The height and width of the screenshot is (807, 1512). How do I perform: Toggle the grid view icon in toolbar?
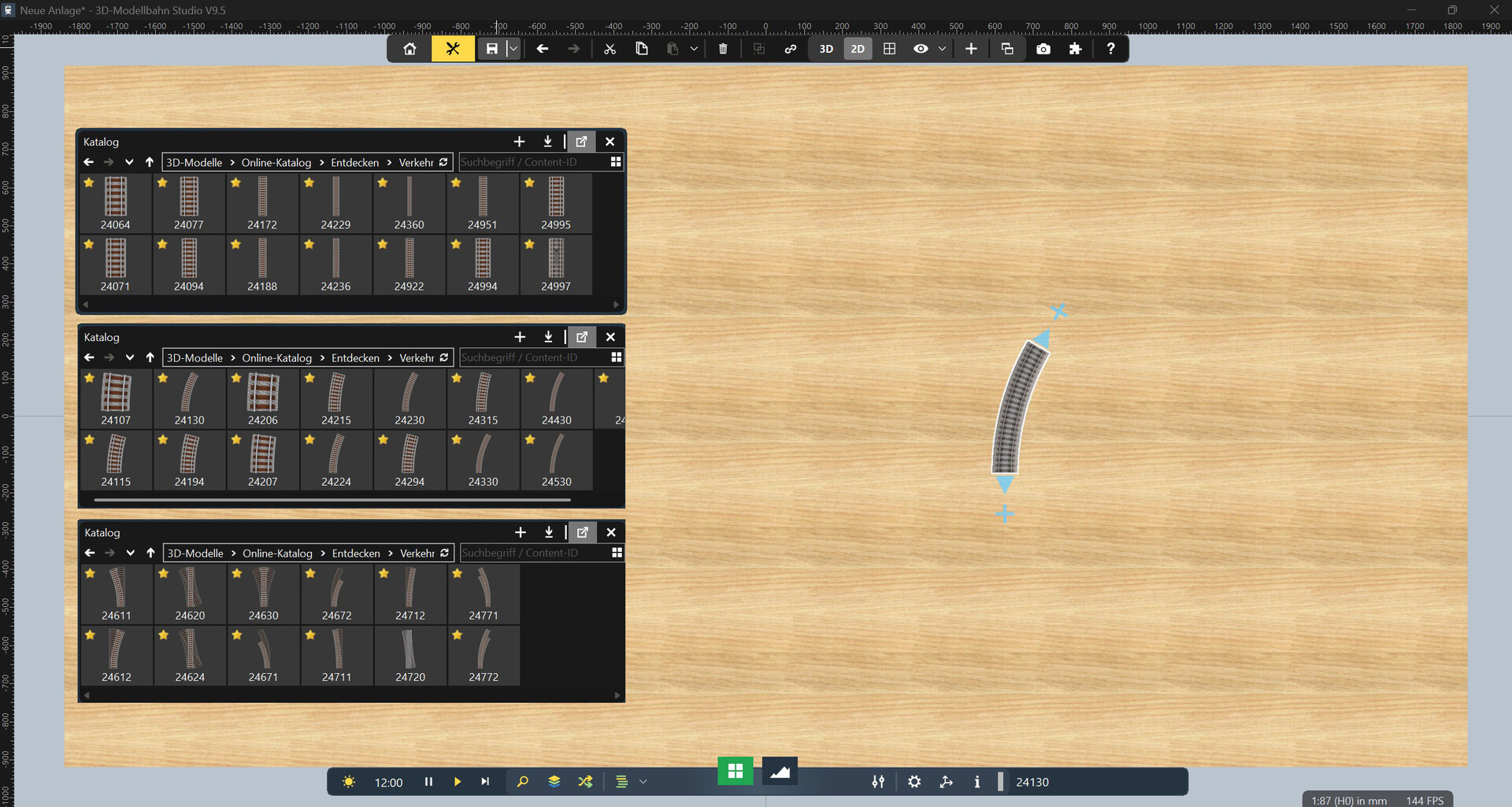click(x=890, y=49)
